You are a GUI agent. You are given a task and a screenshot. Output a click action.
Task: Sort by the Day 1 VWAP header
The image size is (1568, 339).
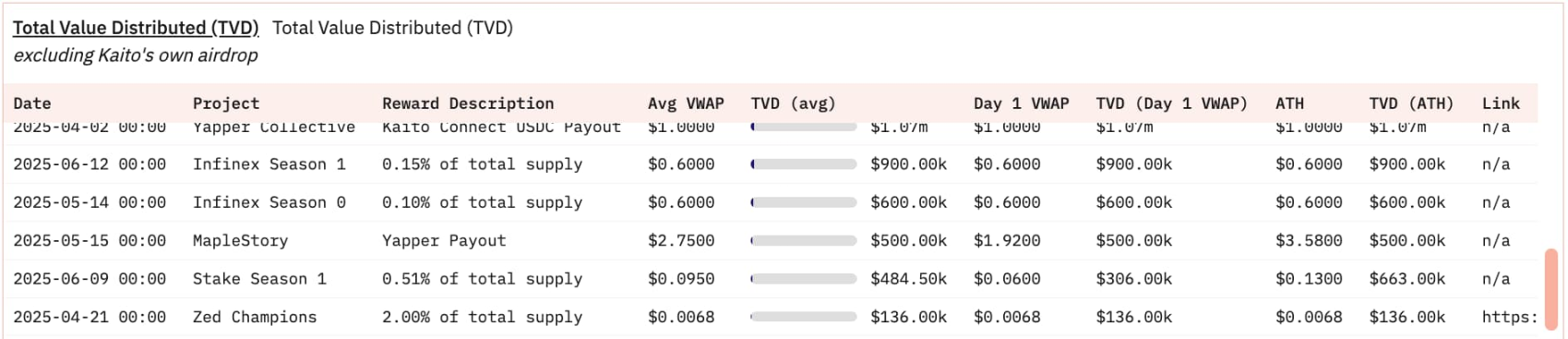point(1021,103)
